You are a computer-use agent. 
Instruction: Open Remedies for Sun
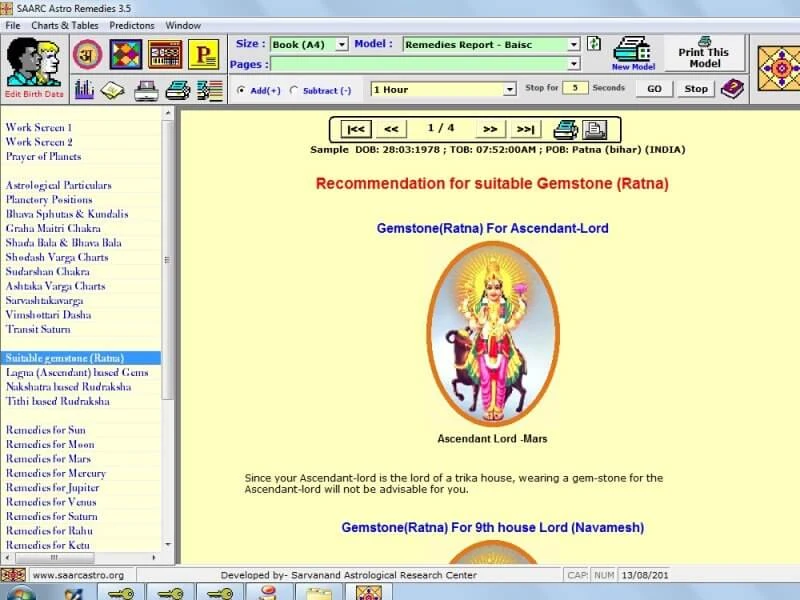[x=45, y=430]
